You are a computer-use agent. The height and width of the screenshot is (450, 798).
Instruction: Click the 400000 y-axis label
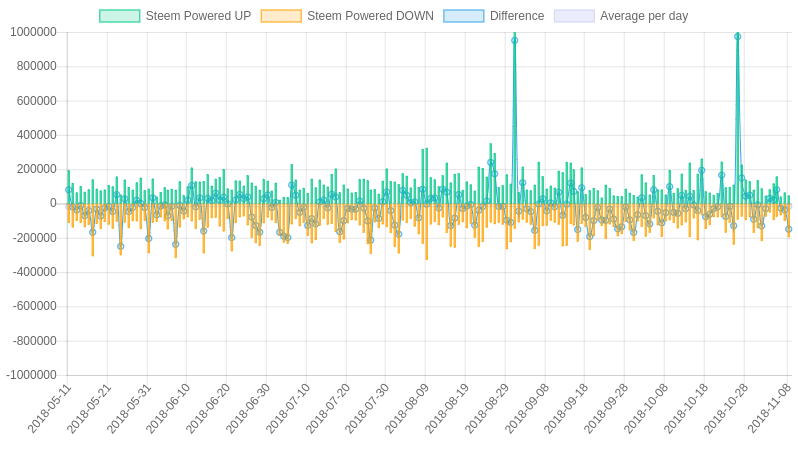(37, 135)
